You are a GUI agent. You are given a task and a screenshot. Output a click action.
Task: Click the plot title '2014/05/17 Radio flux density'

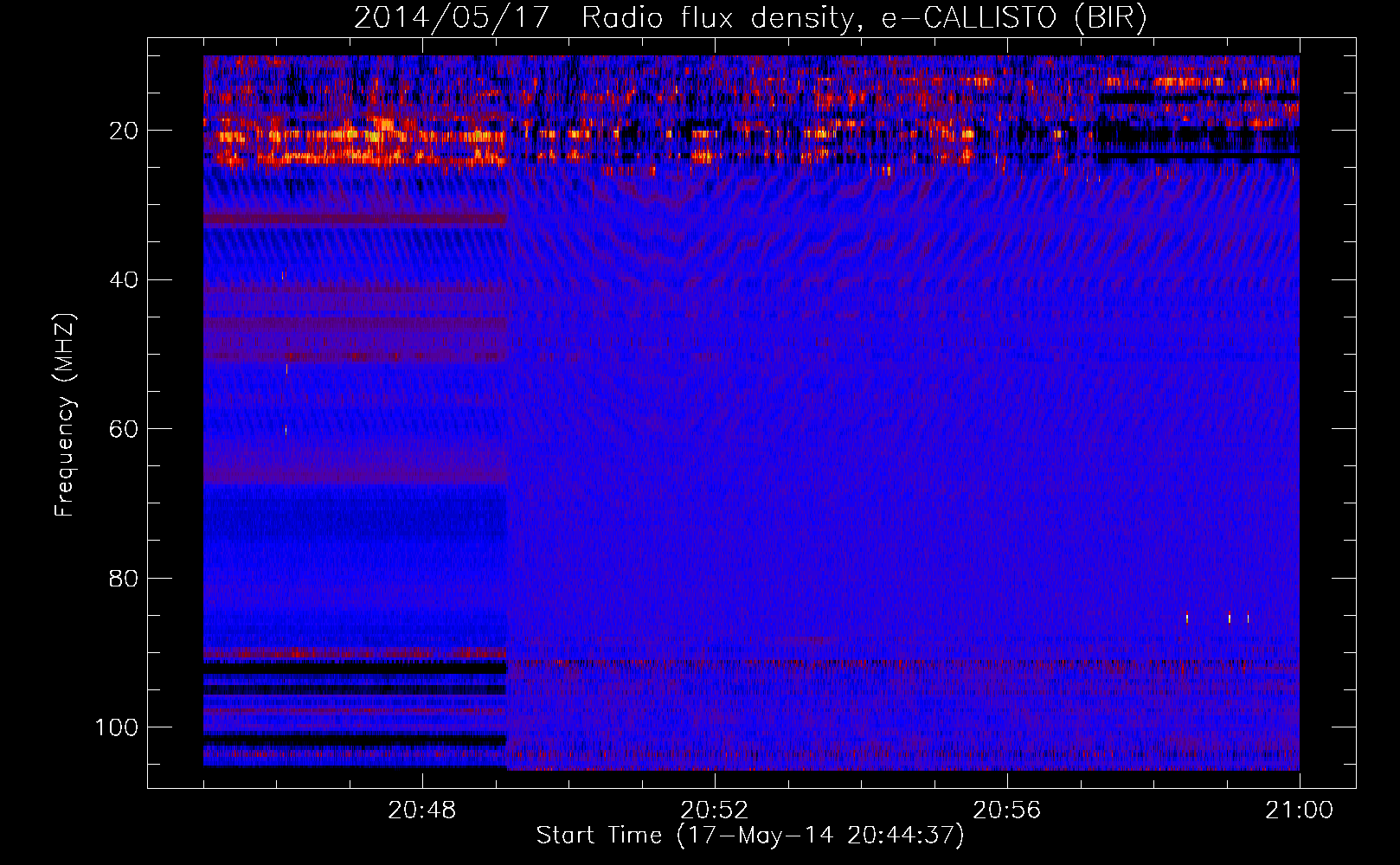click(750, 17)
